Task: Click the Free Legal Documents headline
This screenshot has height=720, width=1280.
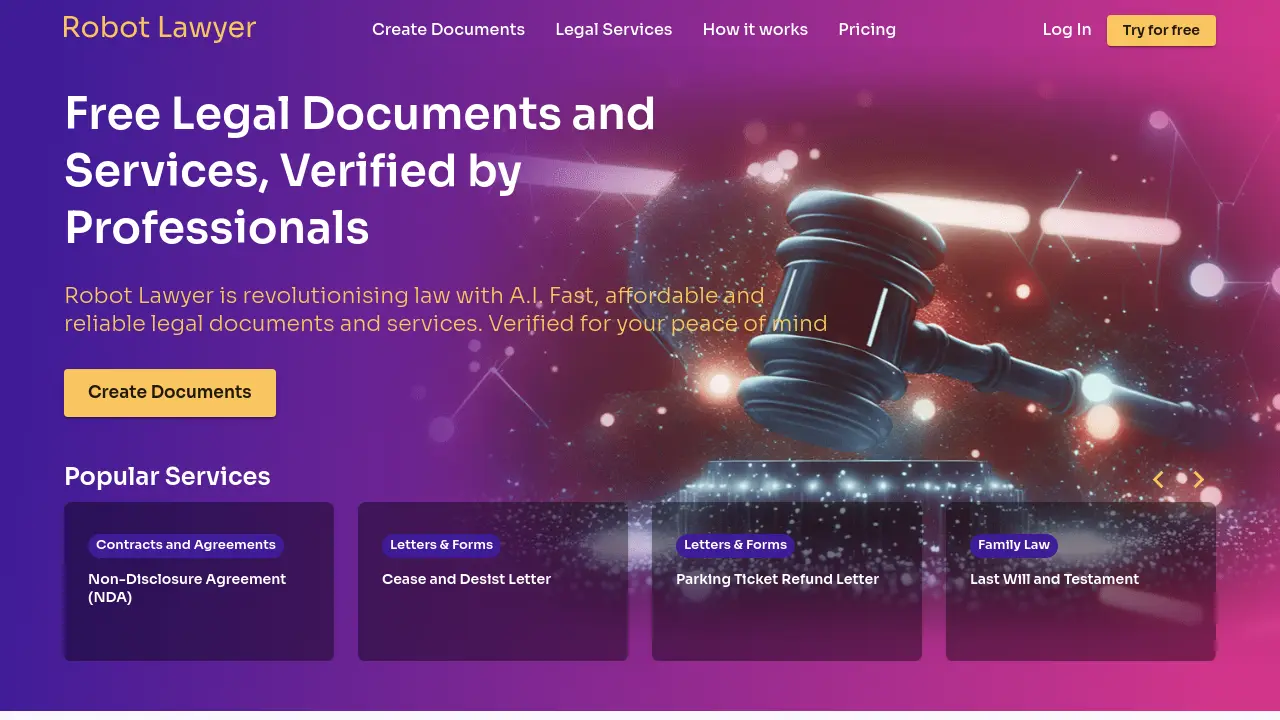Action: click(360, 170)
